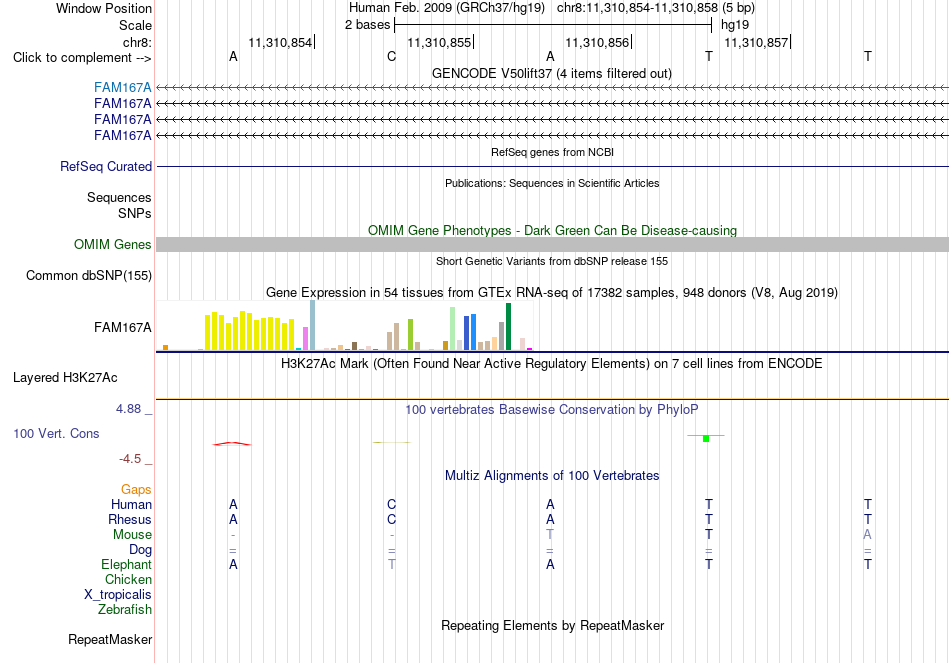This screenshot has height=663, width=950.
Task: Click the gray OMIM Genes item bar
Action: tap(552, 244)
